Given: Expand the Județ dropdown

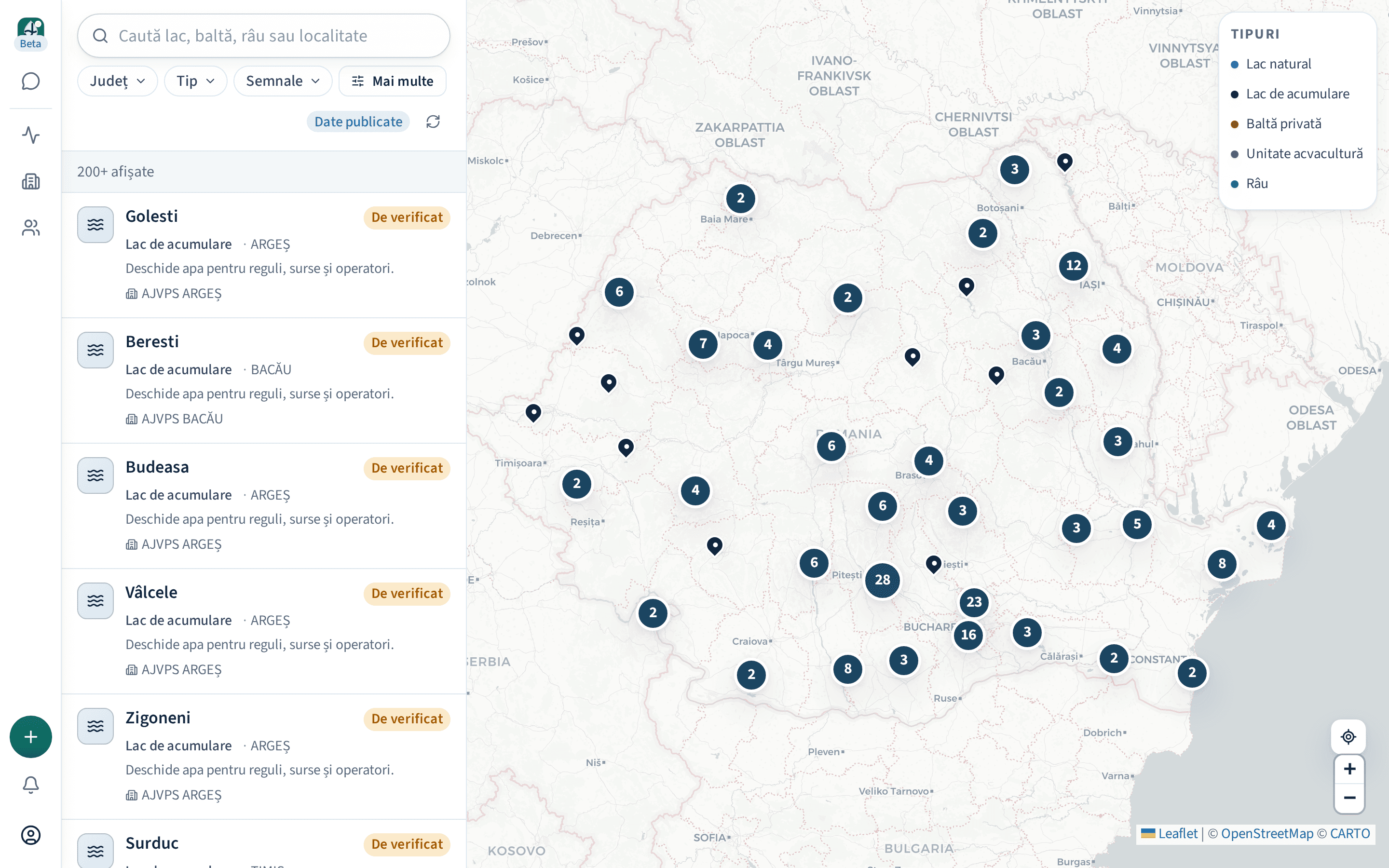Looking at the screenshot, I should [x=117, y=81].
